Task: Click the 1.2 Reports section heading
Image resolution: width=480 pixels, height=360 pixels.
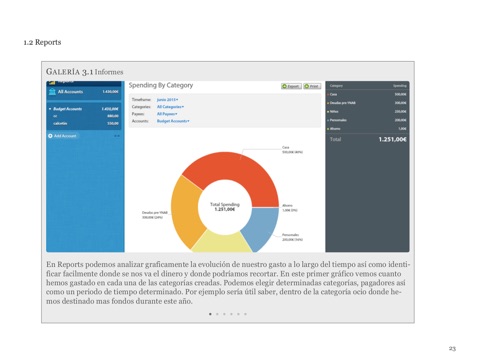Action: [42, 42]
